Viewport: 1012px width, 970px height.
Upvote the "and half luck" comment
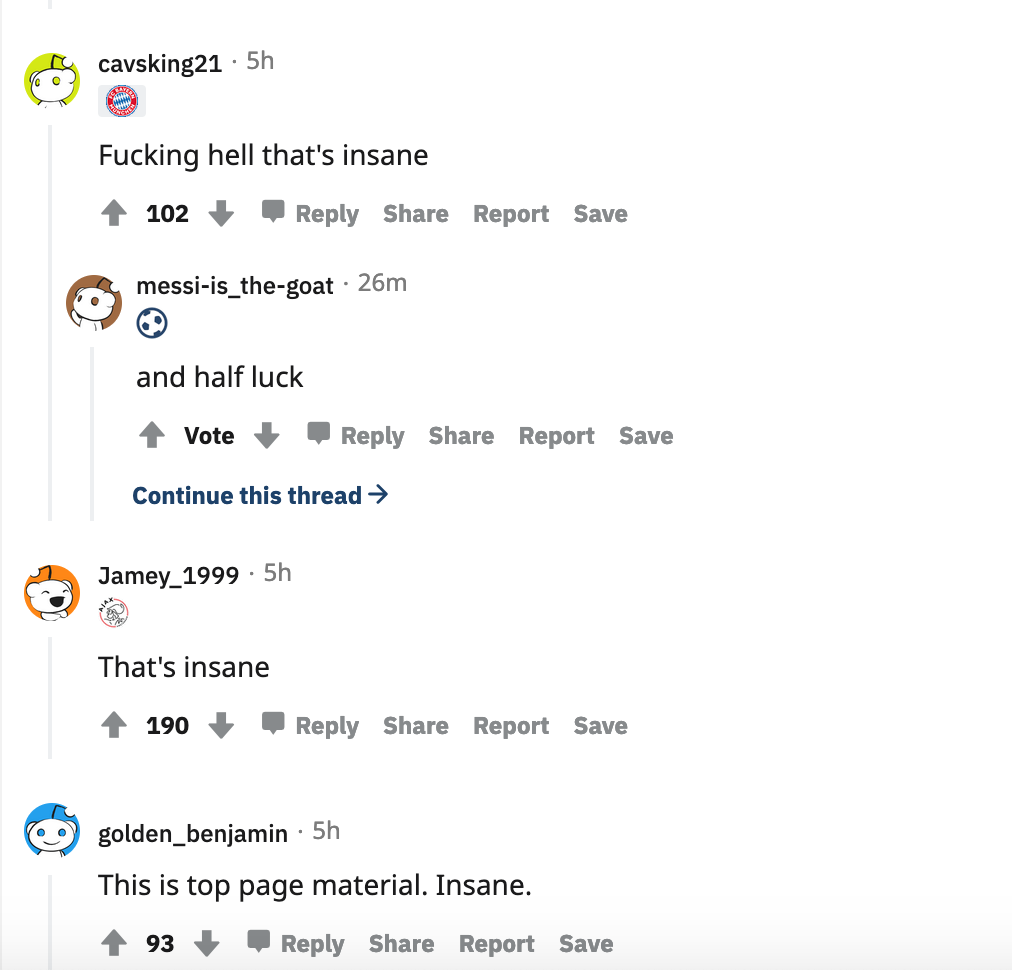click(x=152, y=436)
